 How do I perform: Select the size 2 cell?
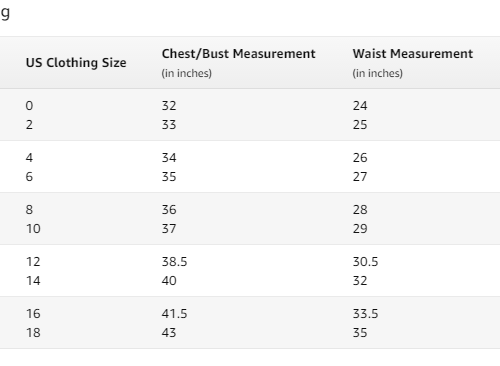click(29, 125)
